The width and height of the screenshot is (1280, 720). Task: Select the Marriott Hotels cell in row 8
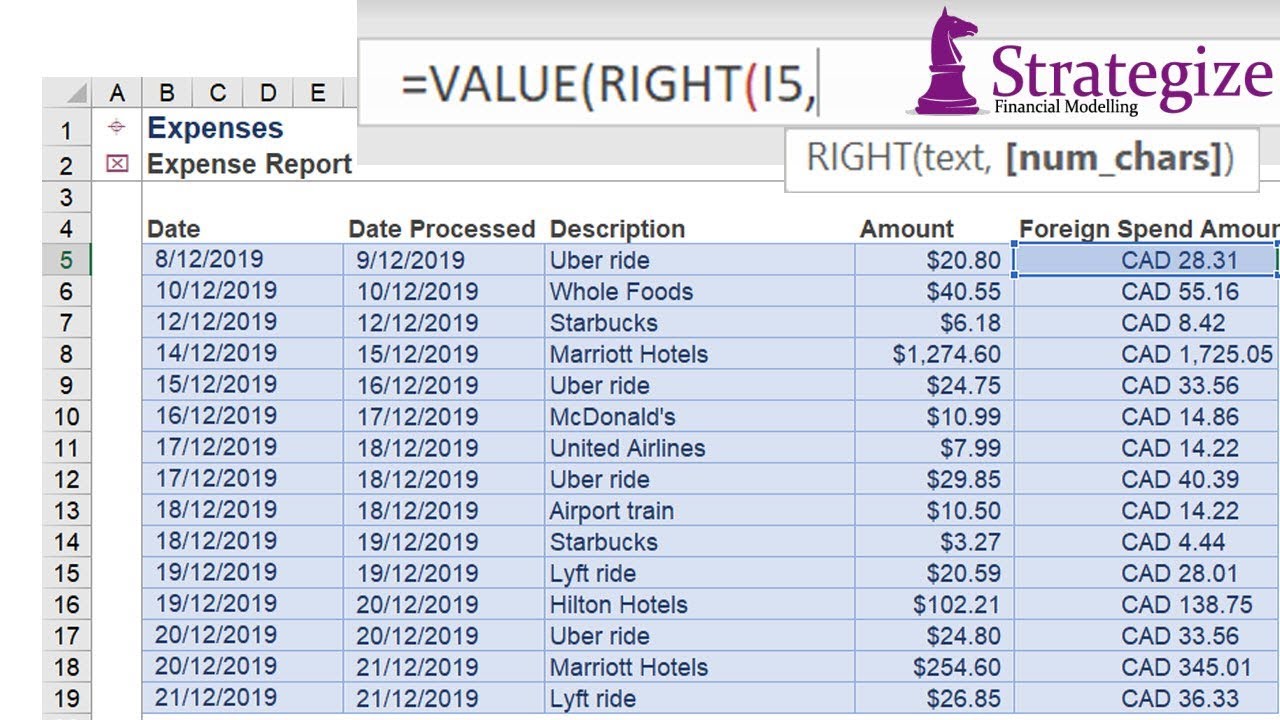(x=700, y=354)
